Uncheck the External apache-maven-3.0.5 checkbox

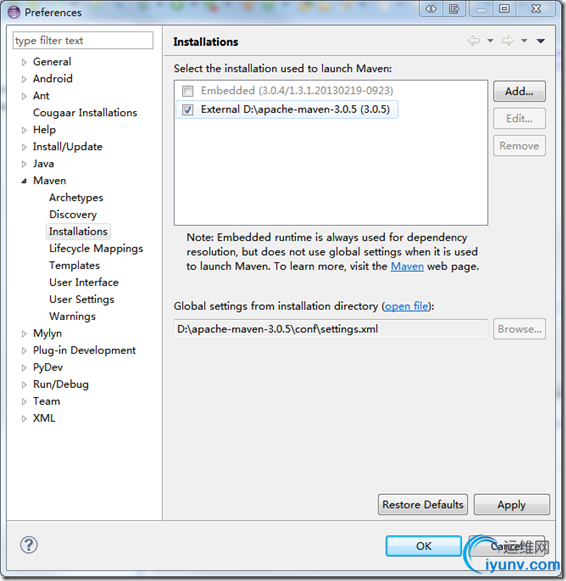[188, 110]
